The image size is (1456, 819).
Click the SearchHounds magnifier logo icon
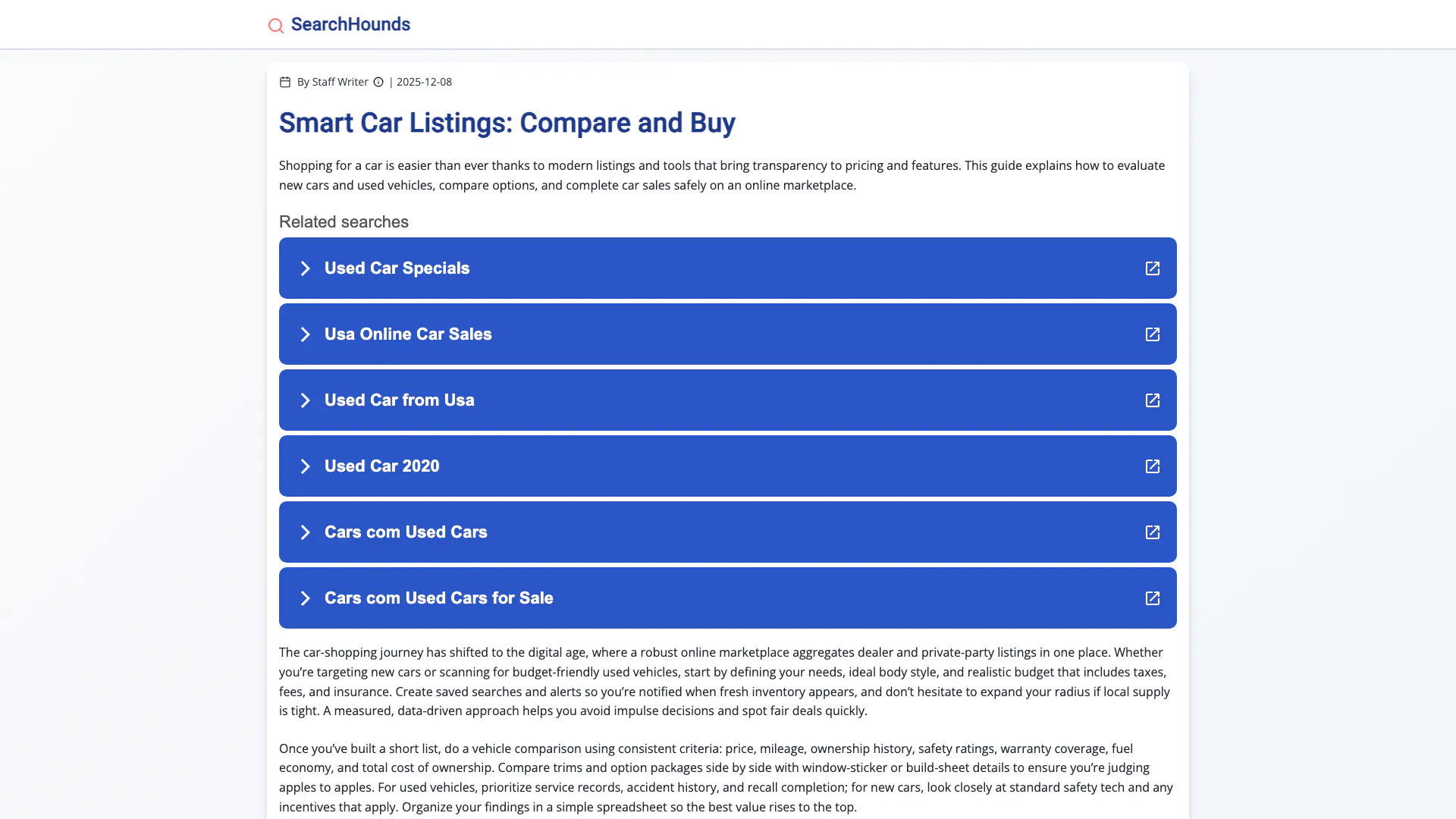(276, 26)
